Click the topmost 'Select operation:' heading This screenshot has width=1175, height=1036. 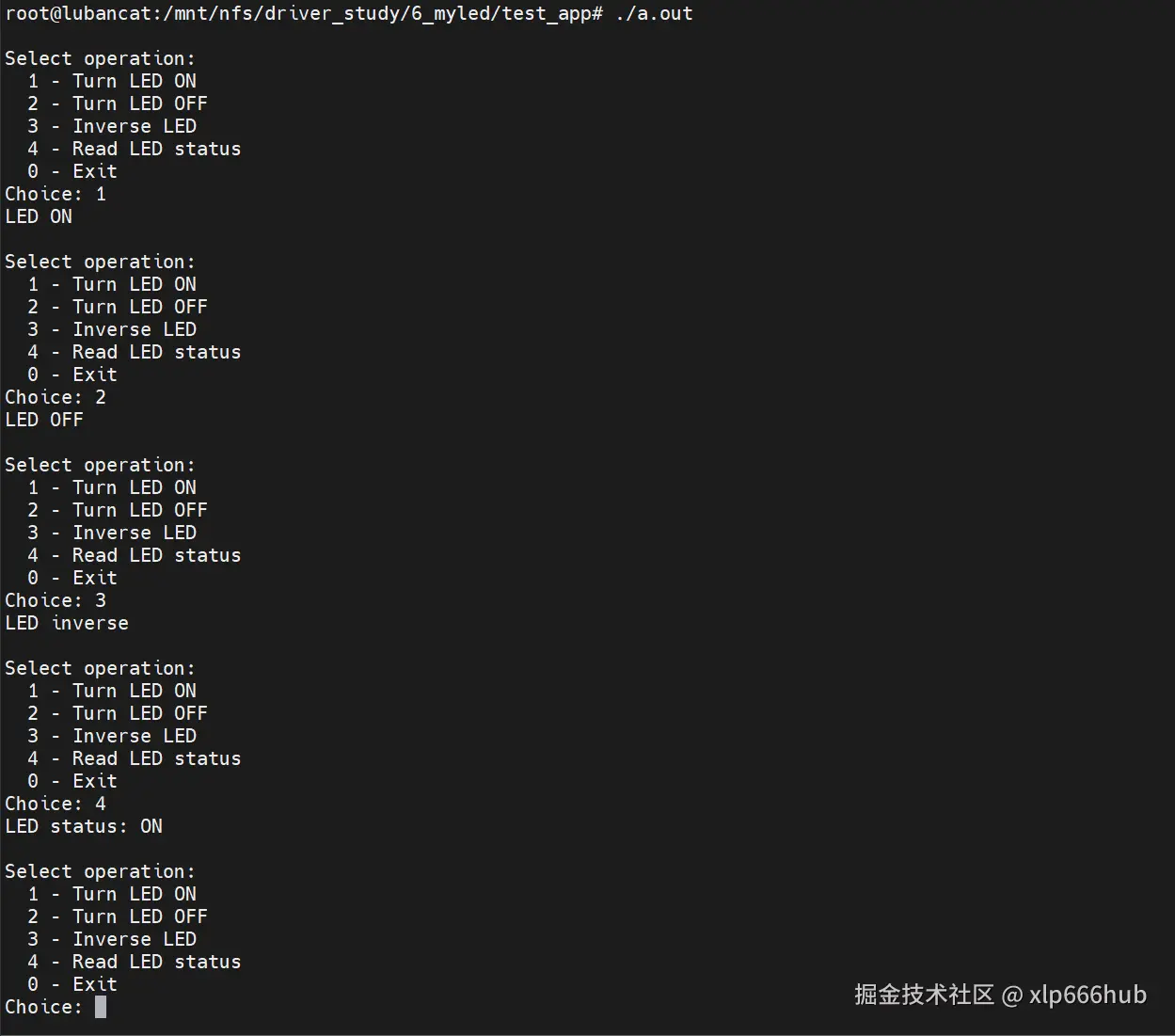click(100, 58)
